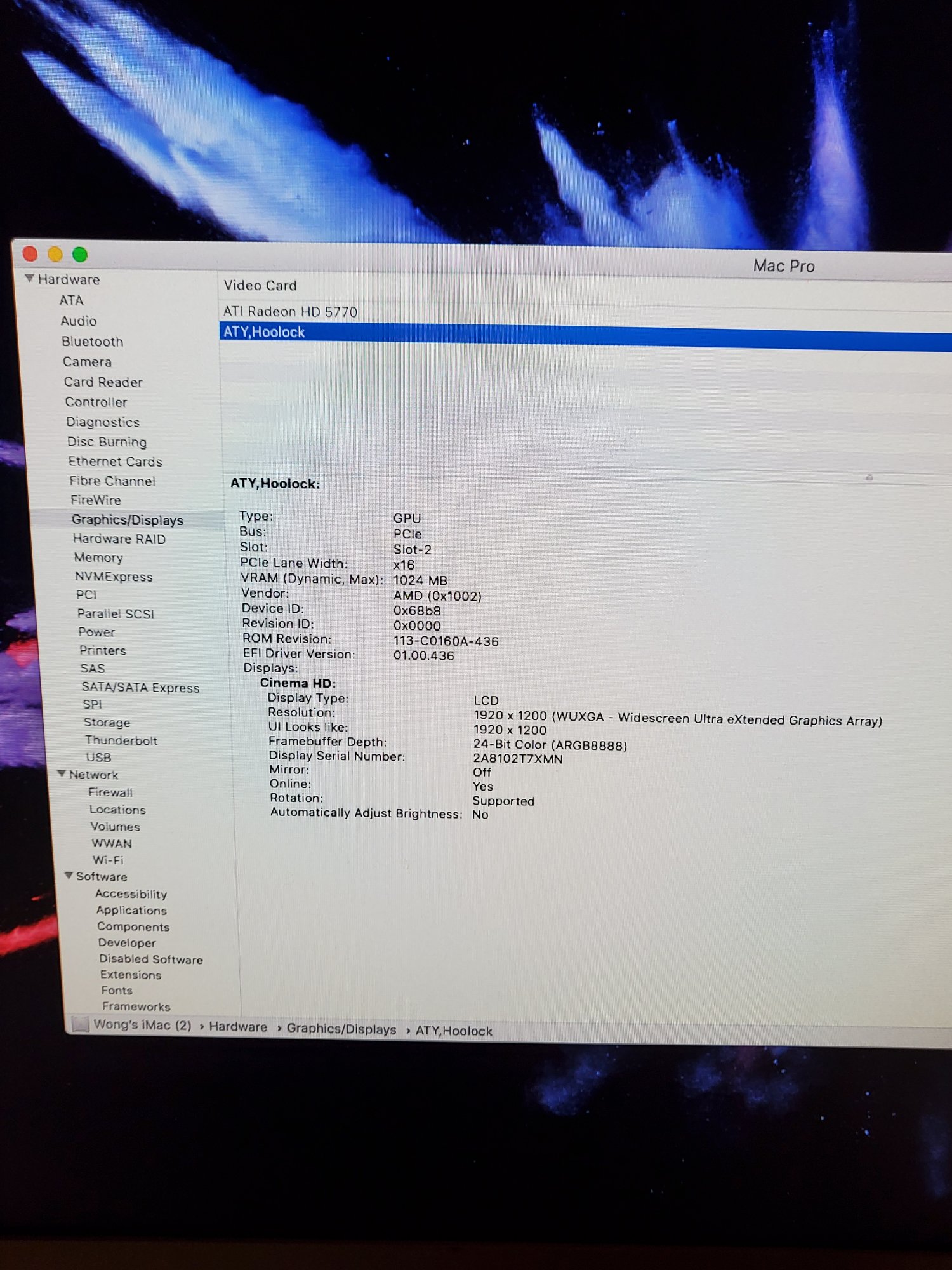952x1270 pixels.
Task: Click the yellow minimize window button
Action: click(x=55, y=255)
